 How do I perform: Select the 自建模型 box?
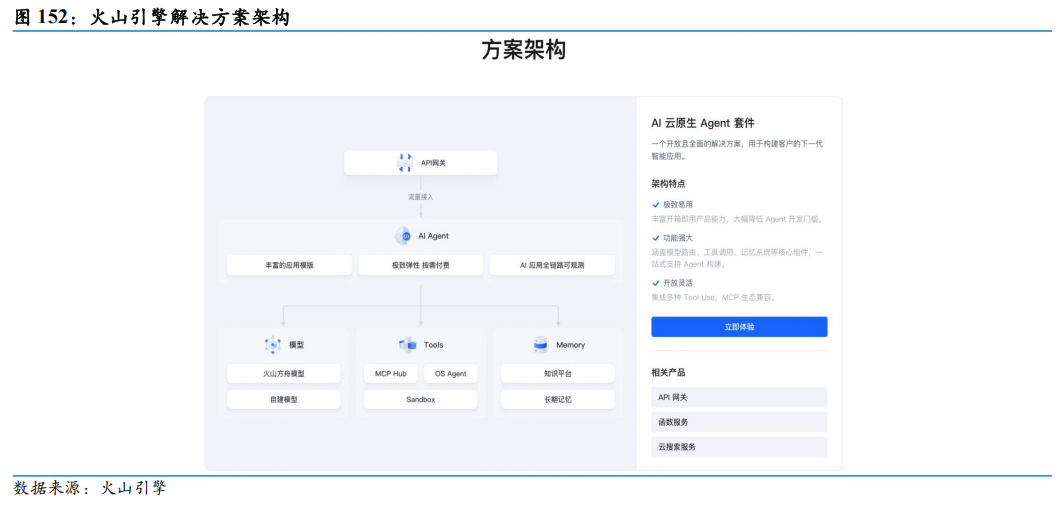click(283, 399)
